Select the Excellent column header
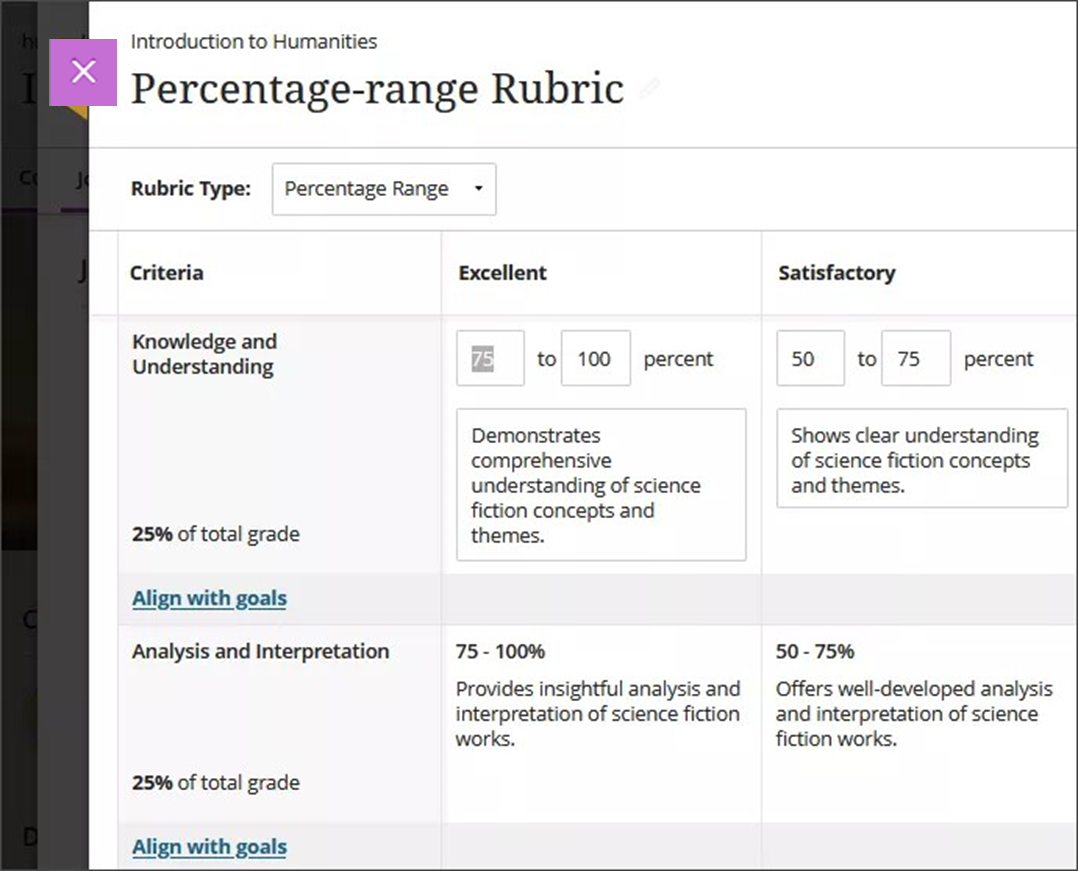This screenshot has width=1078, height=871. 501,272
